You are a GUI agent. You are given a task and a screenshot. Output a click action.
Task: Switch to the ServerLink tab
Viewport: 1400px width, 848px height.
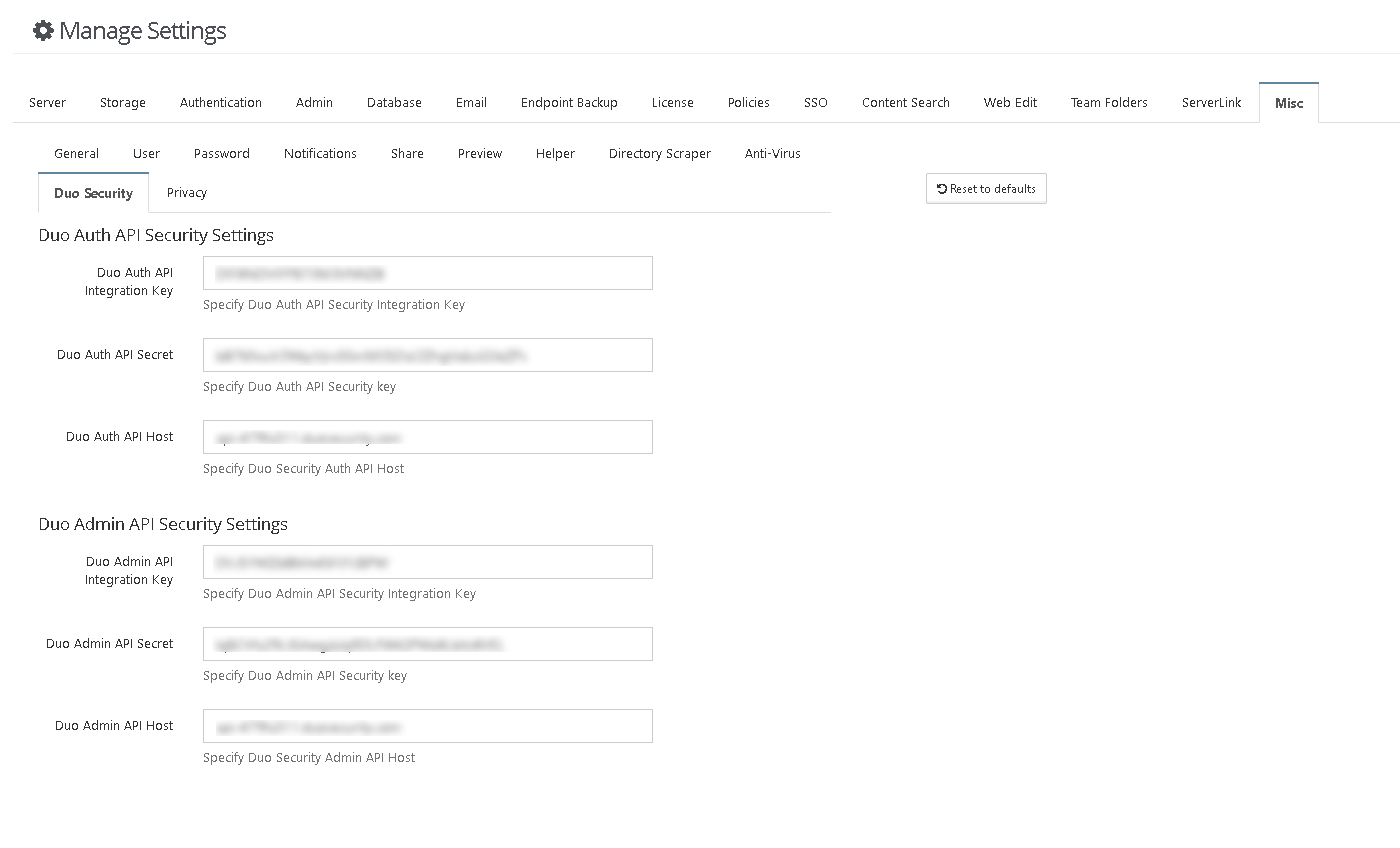(x=1212, y=103)
